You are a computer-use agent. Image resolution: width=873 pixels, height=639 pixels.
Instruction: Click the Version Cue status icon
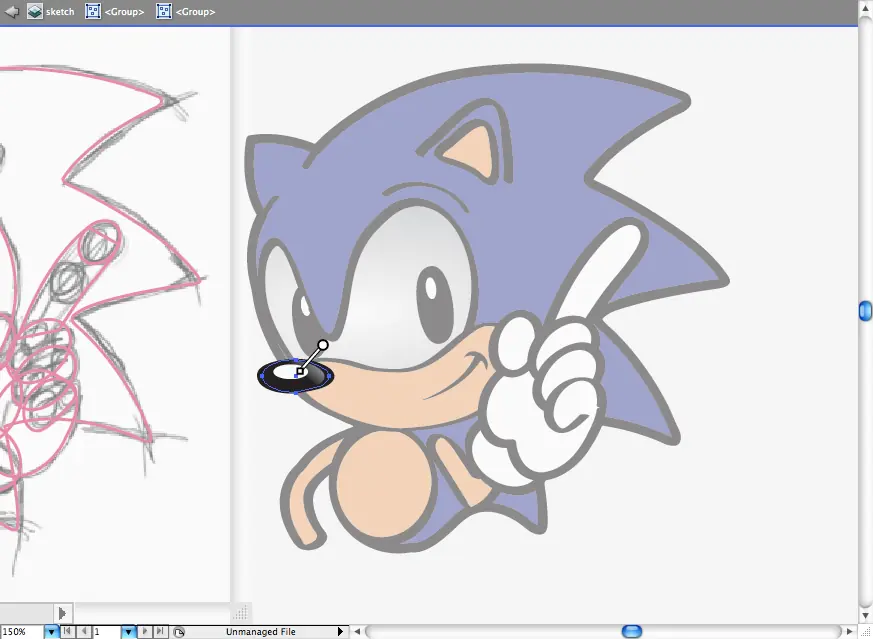click(179, 632)
